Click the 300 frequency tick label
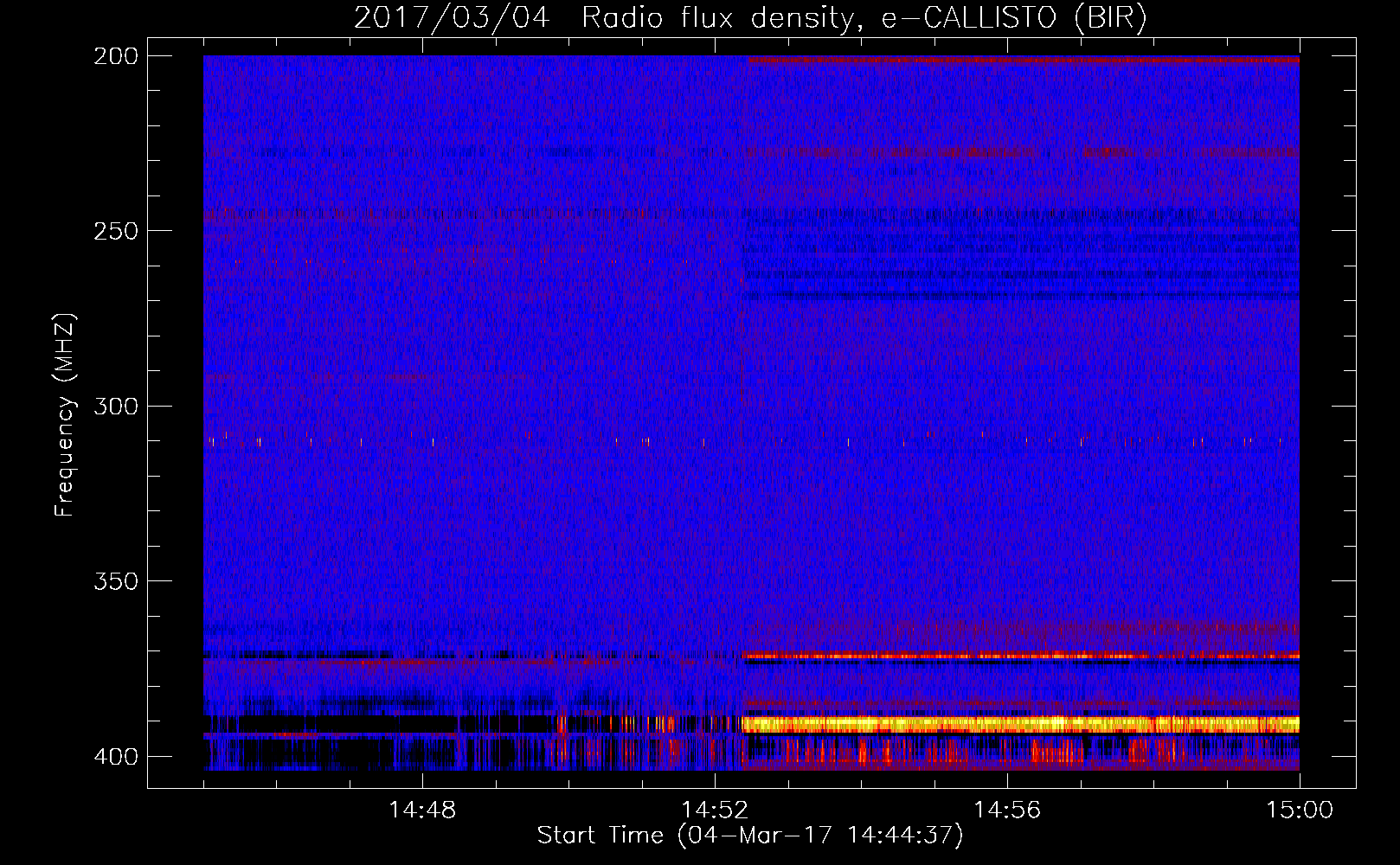 tap(116, 406)
